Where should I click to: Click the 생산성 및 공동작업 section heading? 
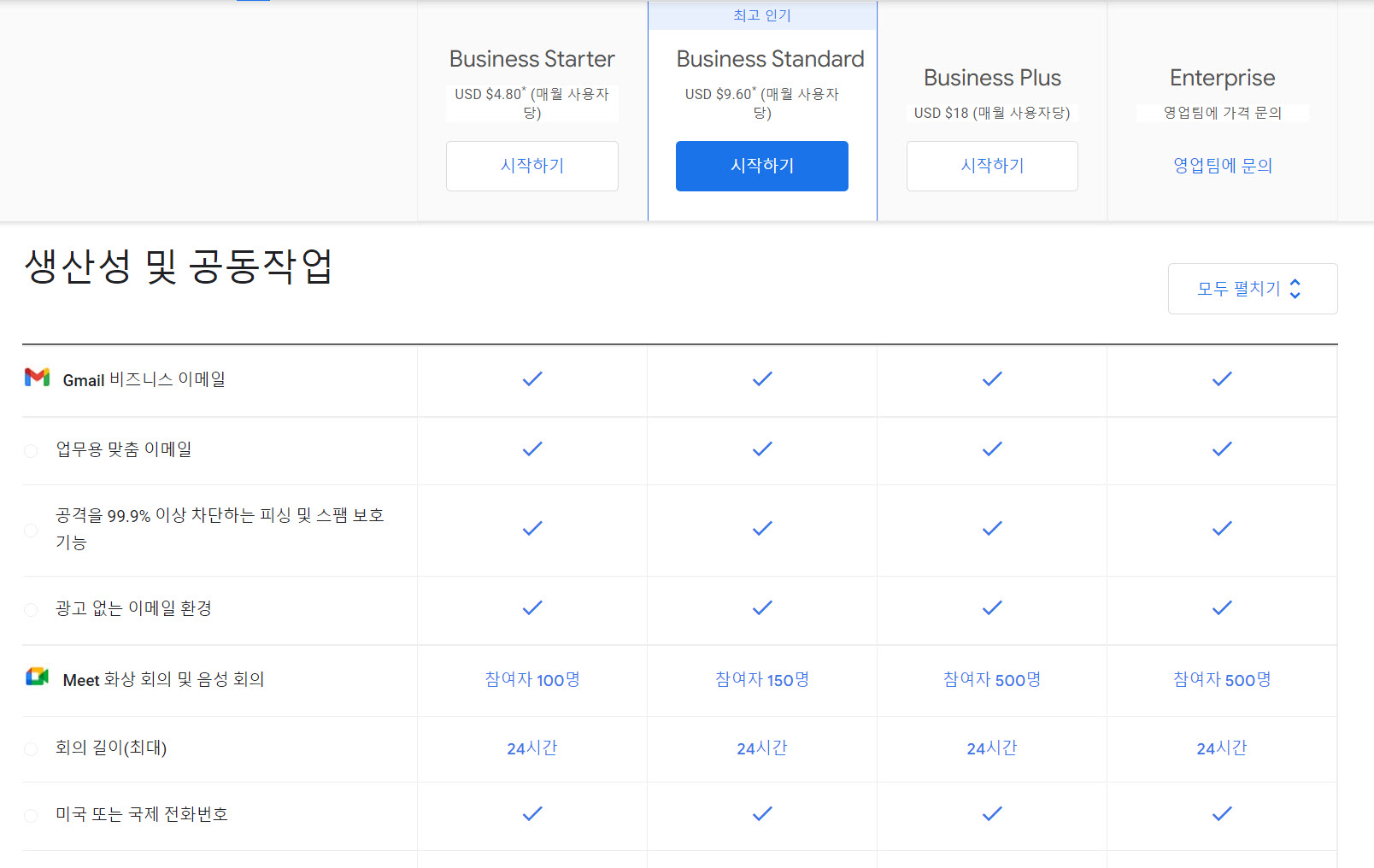pyautogui.click(x=179, y=266)
